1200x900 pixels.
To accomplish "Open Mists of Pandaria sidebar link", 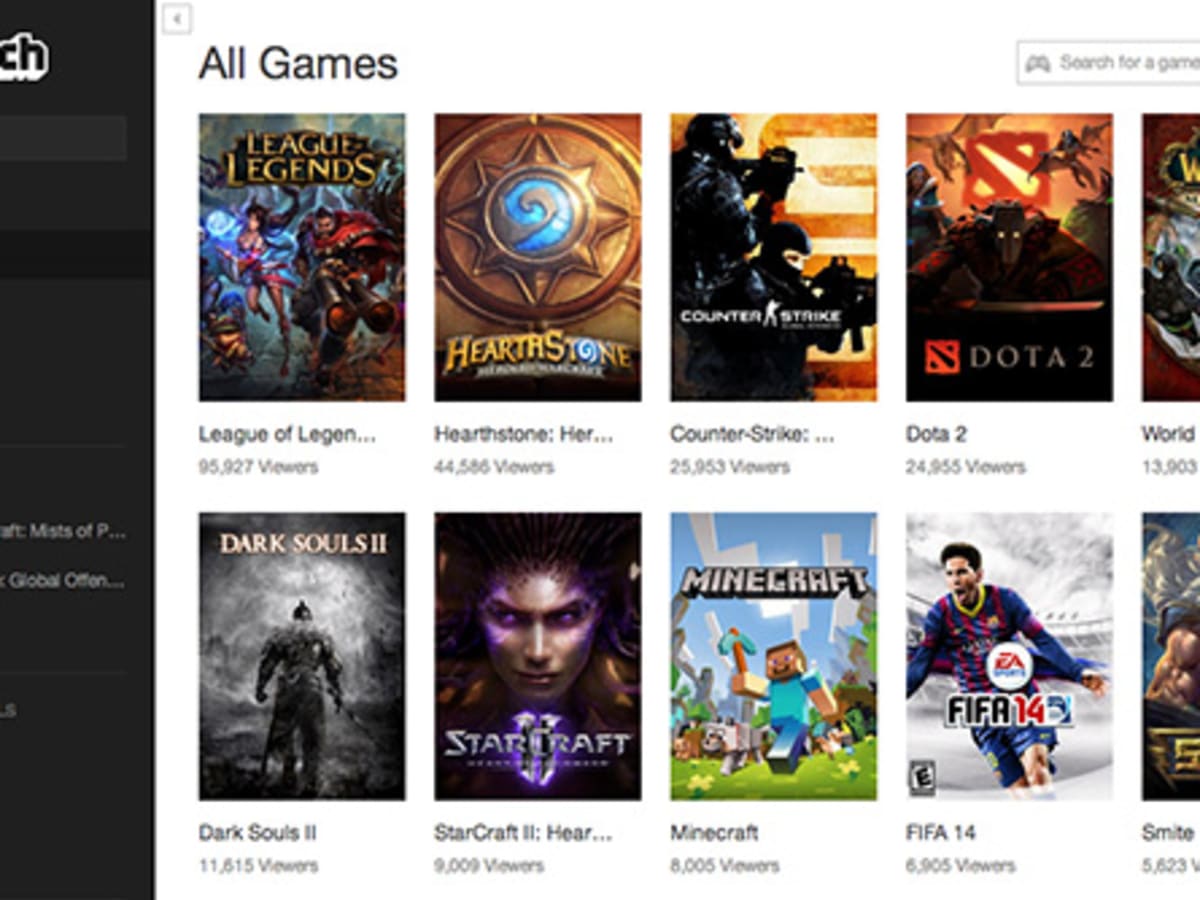I will point(63,532).
